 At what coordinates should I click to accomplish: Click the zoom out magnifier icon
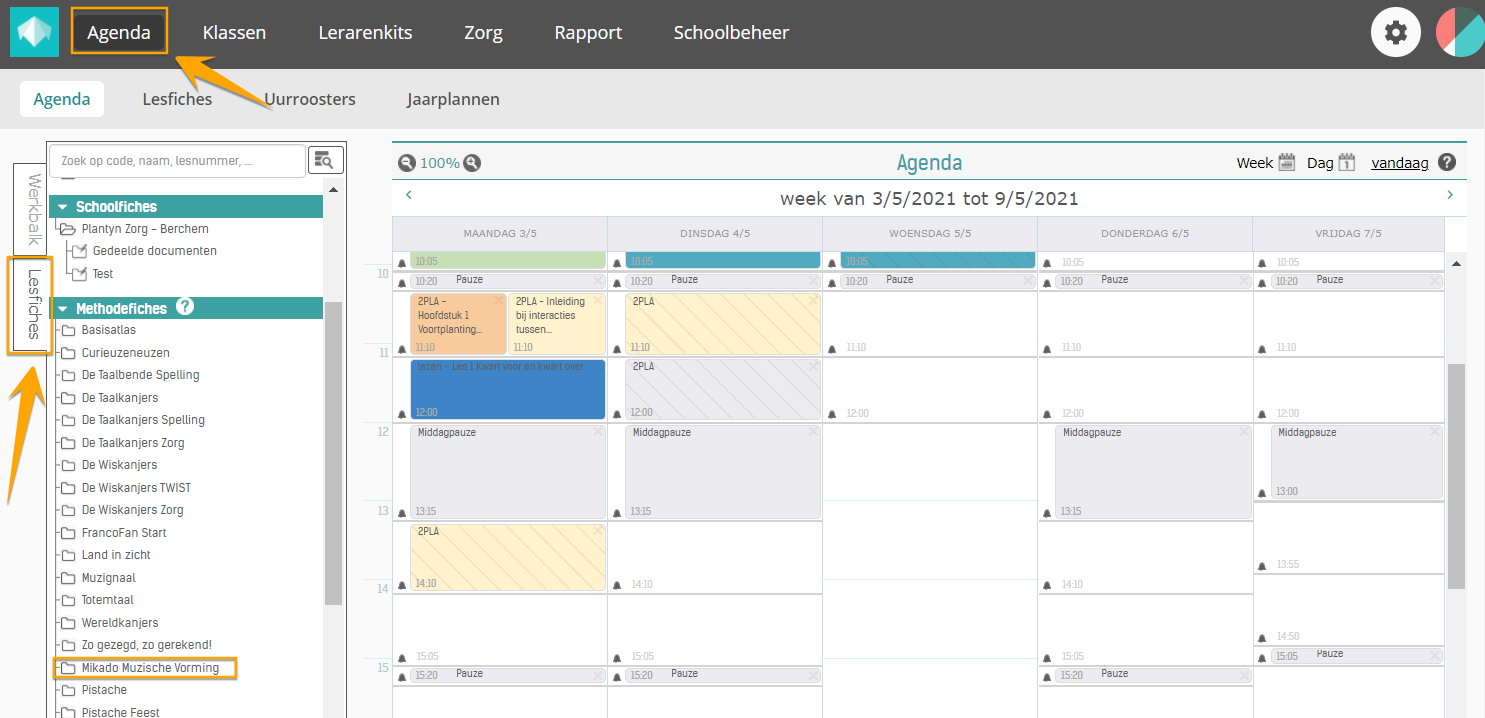coord(407,163)
